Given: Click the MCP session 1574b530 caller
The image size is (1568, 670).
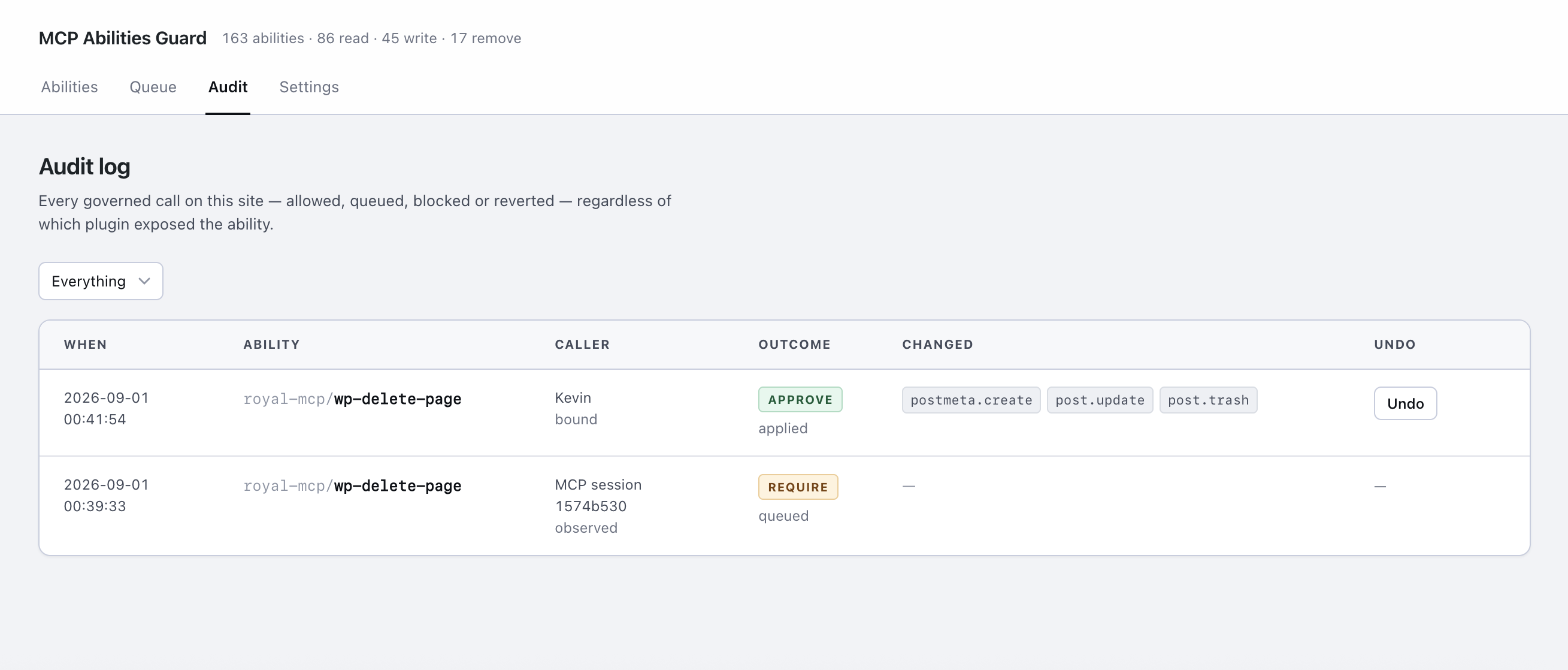Looking at the screenshot, I should point(598,495).
